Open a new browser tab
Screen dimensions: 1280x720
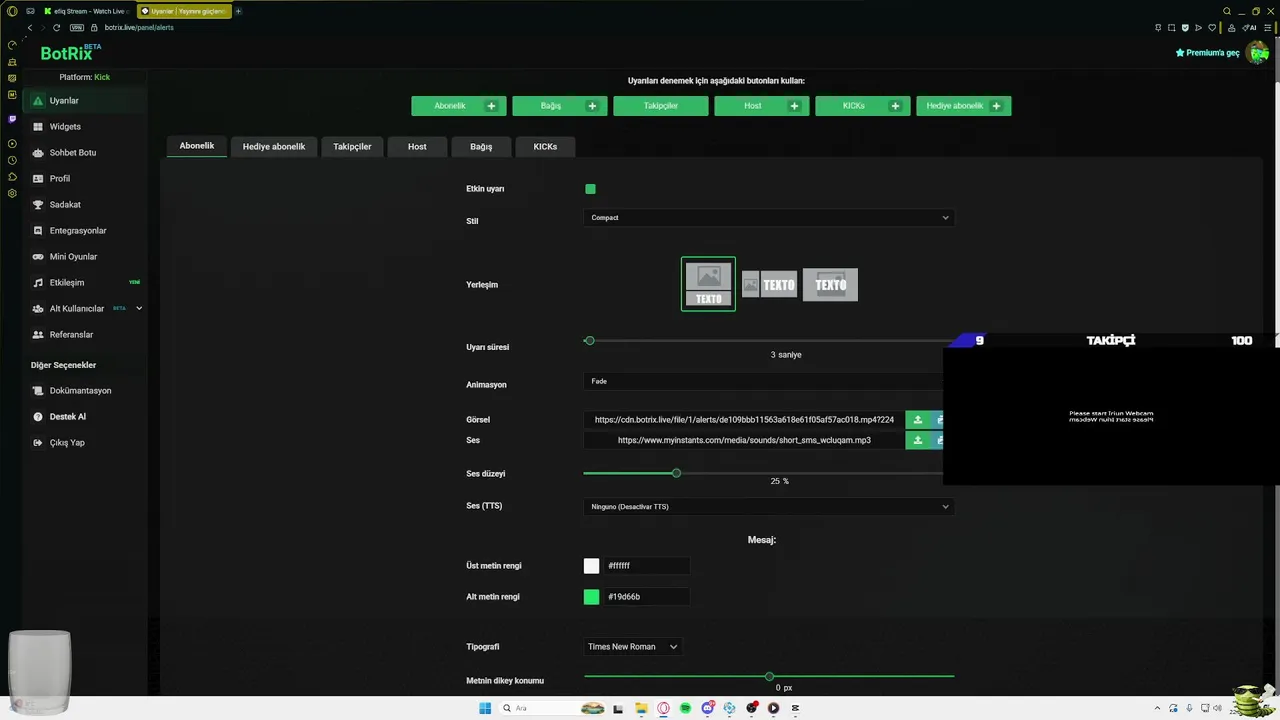pos(238,11)
